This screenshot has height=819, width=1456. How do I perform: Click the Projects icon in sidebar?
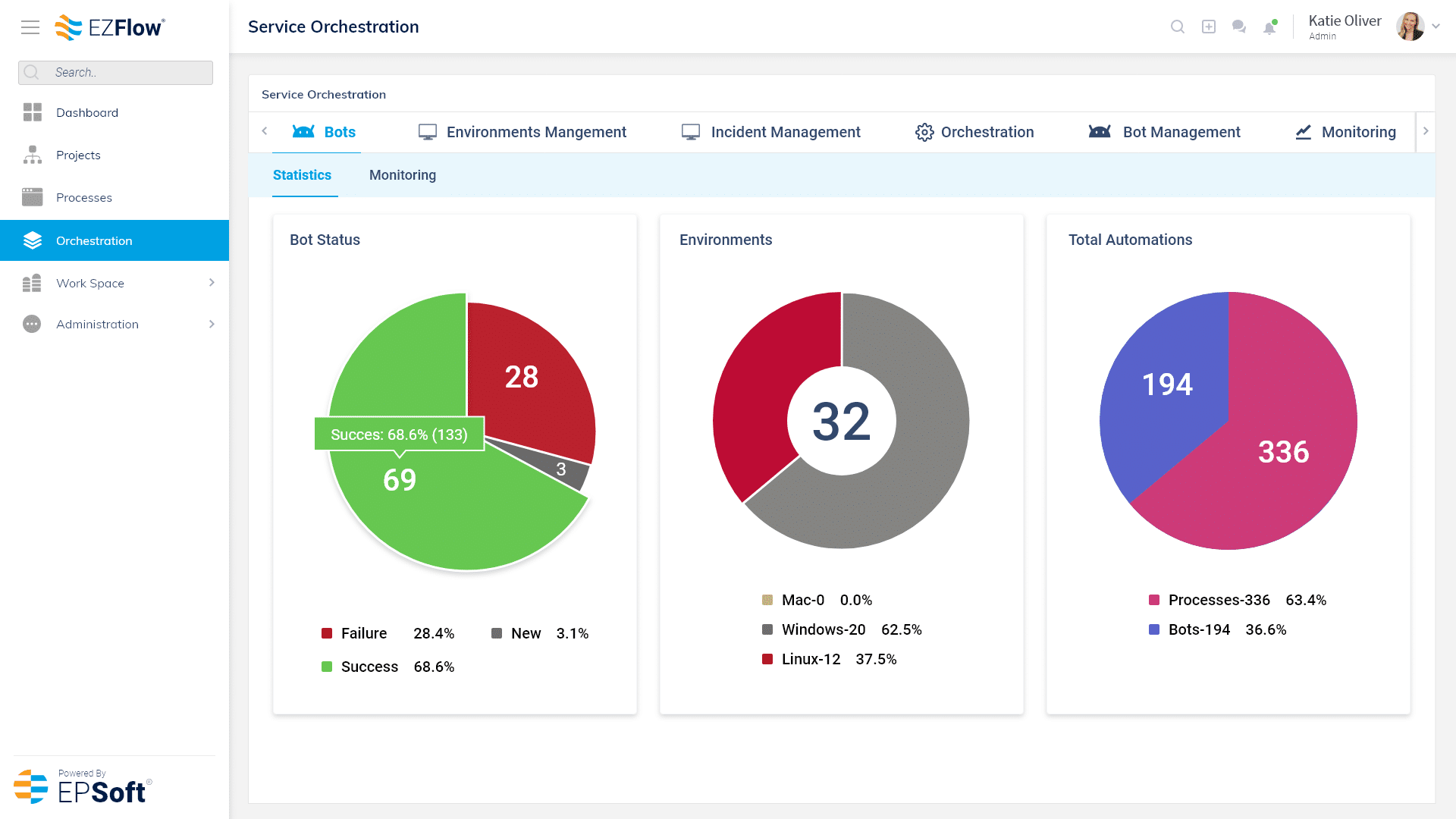click(33, 154)
